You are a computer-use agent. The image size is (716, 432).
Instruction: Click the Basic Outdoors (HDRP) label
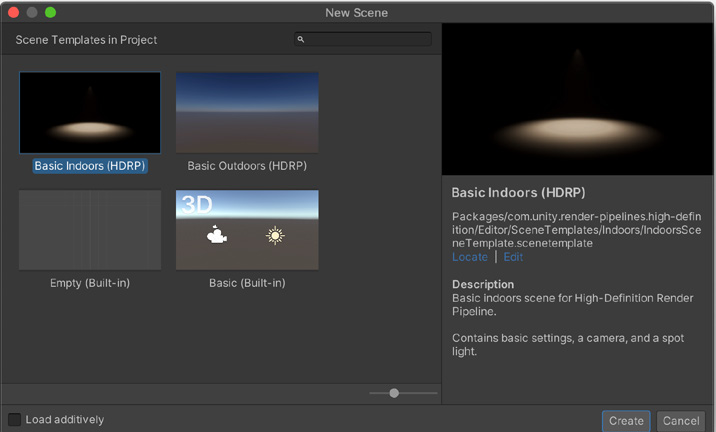(247, 166)
